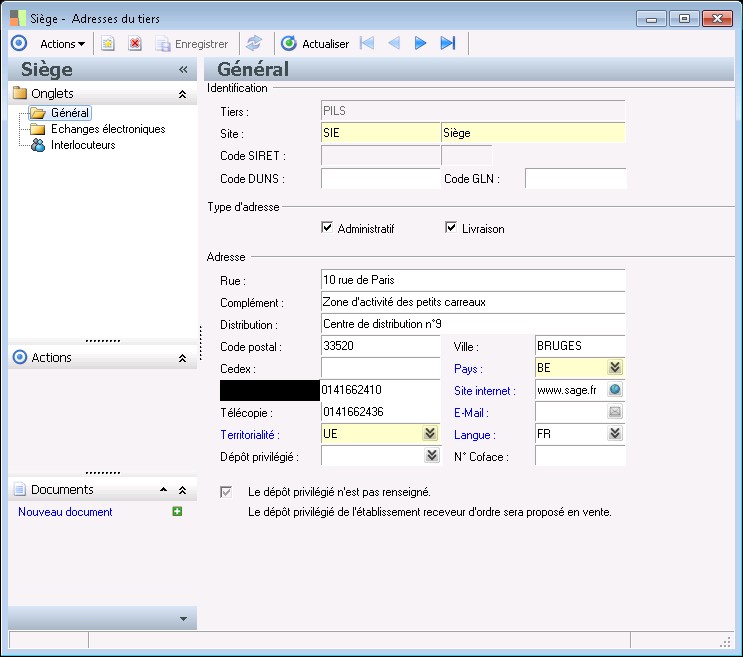Open the Interlocuteurs tab item

coord(83,145)
